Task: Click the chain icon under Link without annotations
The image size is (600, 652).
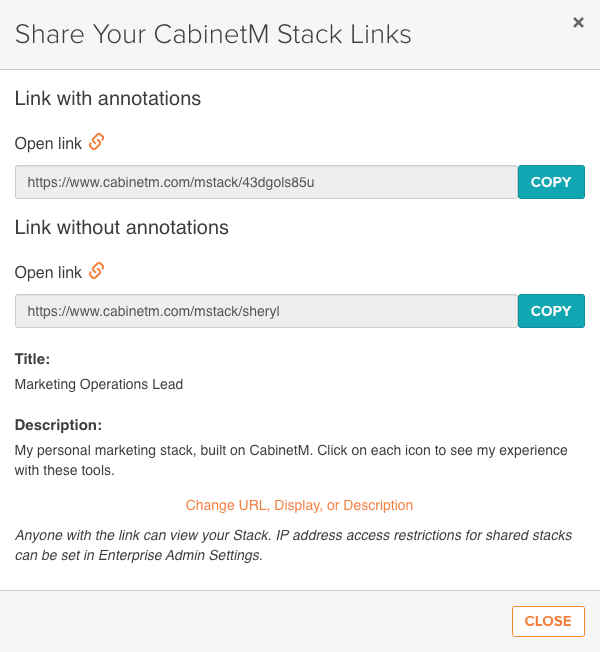Action: (x=96, y=271)
